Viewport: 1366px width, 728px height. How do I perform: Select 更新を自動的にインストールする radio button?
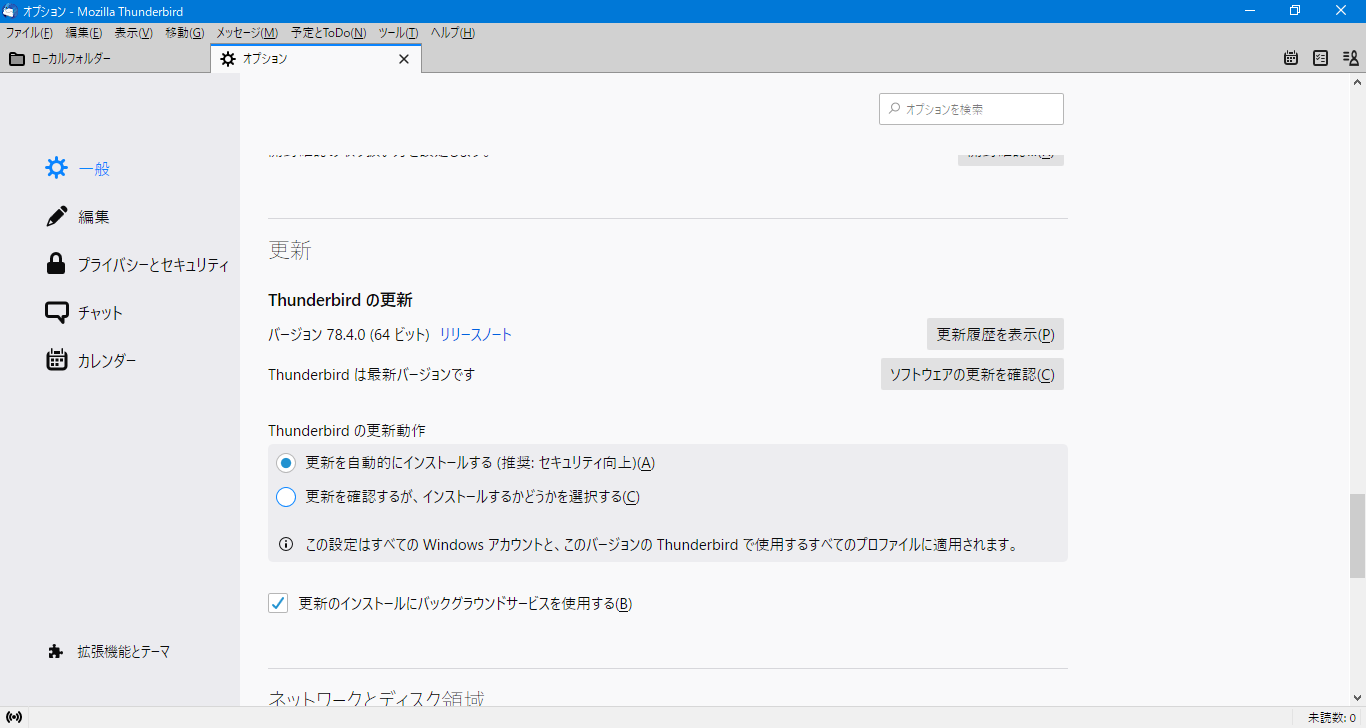point(287,463)
